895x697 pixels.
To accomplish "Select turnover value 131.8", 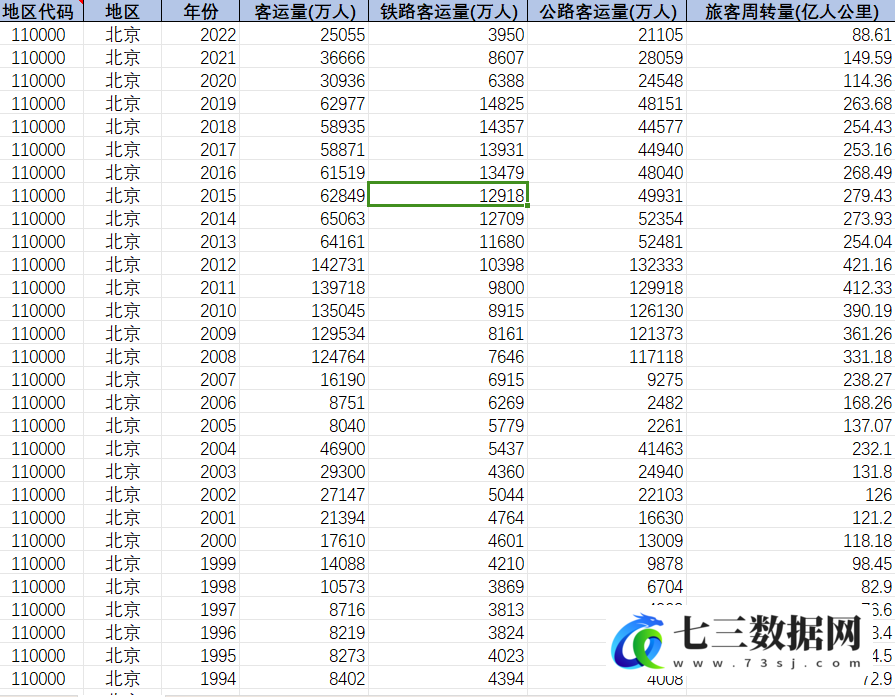I will point(791,471).
